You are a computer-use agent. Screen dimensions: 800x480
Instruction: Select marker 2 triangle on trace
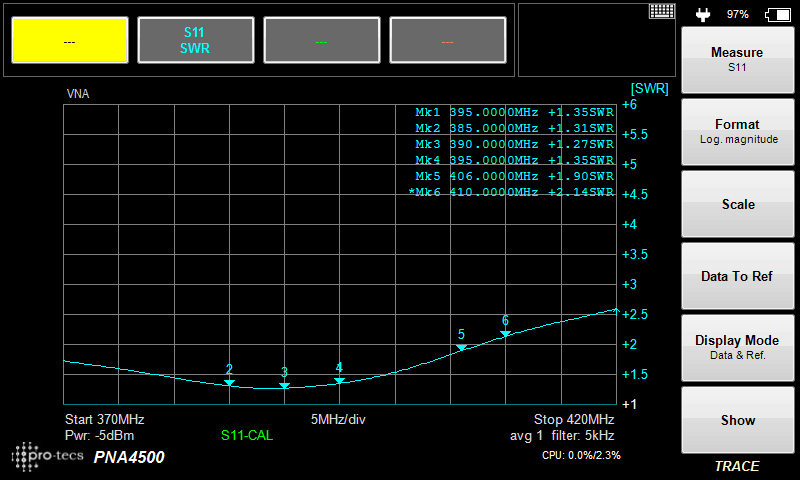(x=229, y=382)
